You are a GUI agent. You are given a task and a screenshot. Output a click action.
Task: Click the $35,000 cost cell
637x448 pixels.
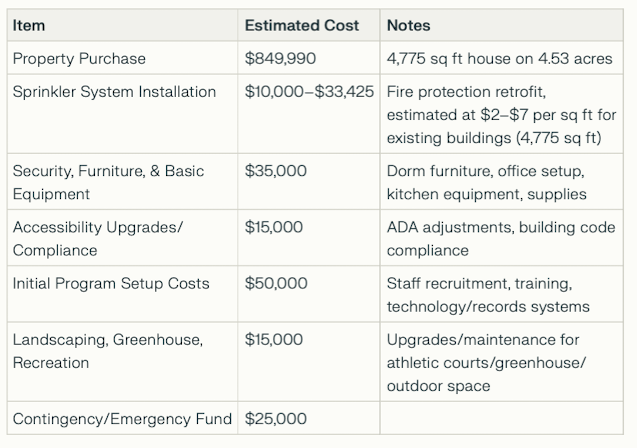coord(309,182)
